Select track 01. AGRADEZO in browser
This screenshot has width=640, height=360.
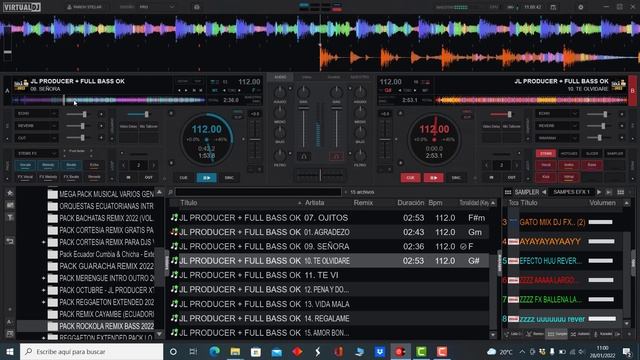pyautogui.click(x=328, y=232)
